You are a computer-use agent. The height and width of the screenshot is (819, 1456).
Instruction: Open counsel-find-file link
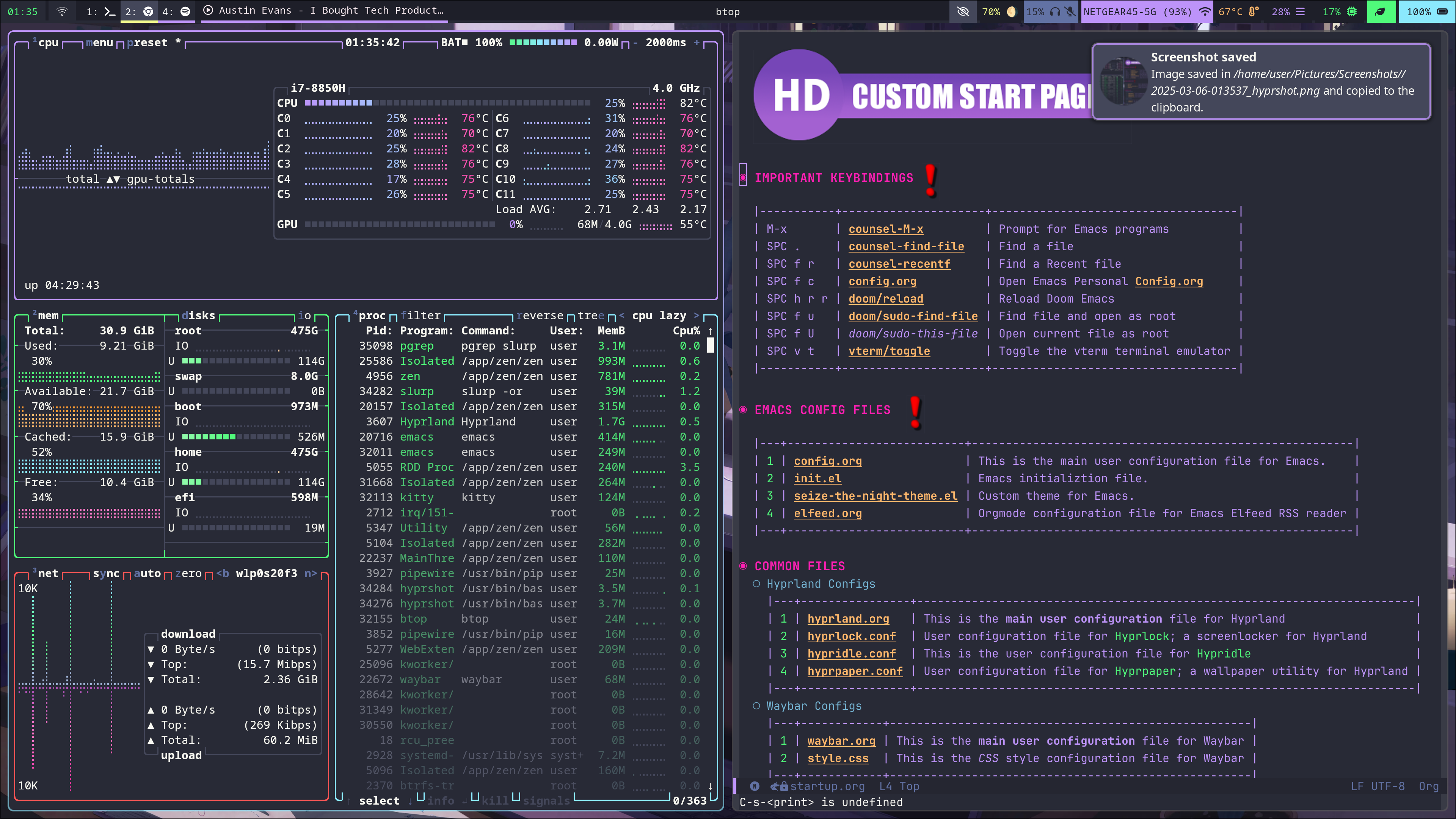point(906,246)
